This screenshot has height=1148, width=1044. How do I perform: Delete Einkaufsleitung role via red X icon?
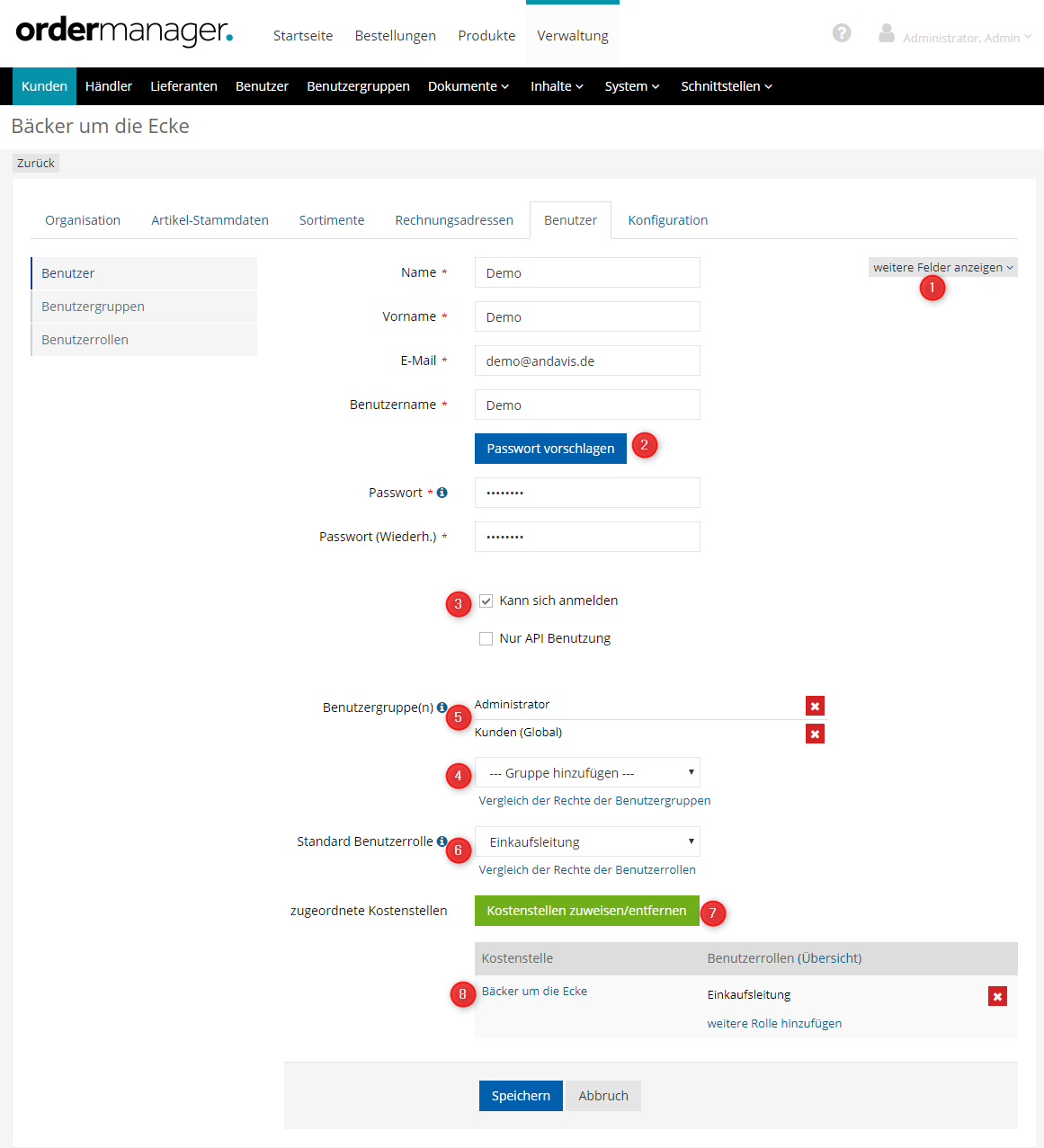tap(997, 996)
